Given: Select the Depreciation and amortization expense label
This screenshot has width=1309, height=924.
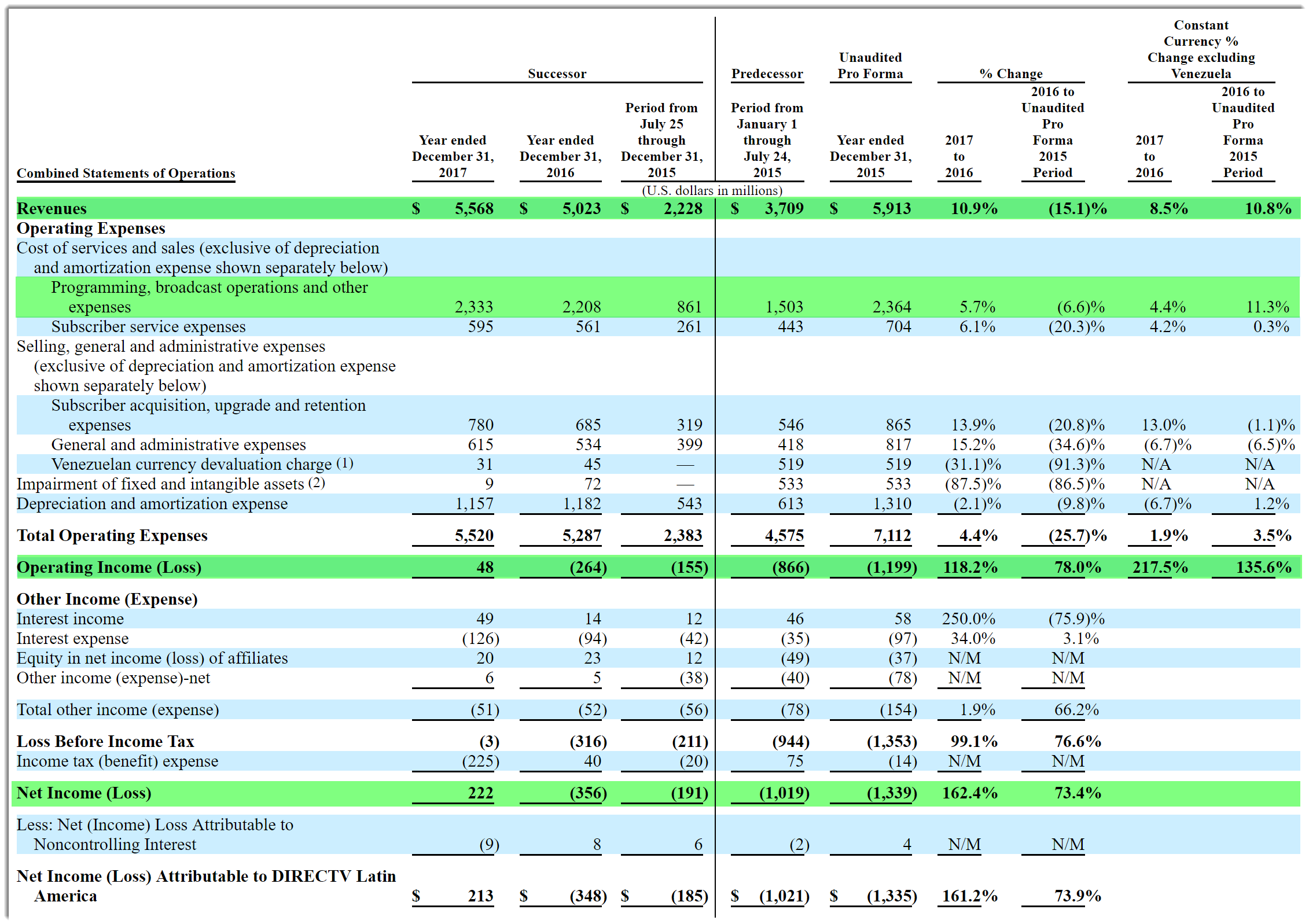Looking at the screenshot, I should (x=152, y=504).
